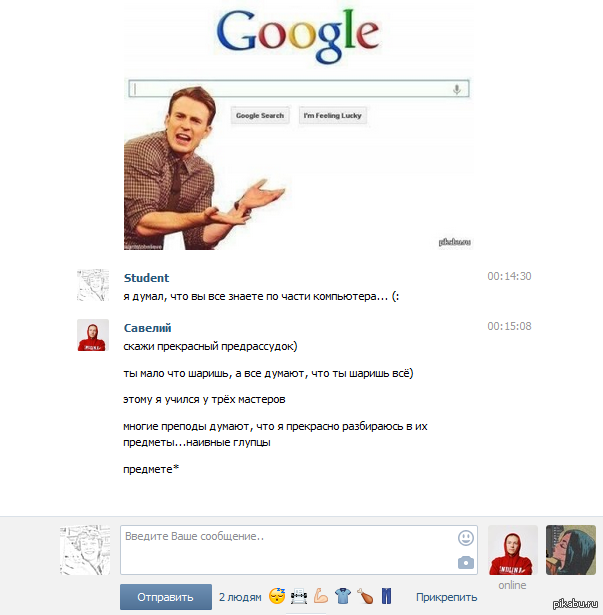
Task: Click the microphone icon in Google search box
Action: point(457,89)
